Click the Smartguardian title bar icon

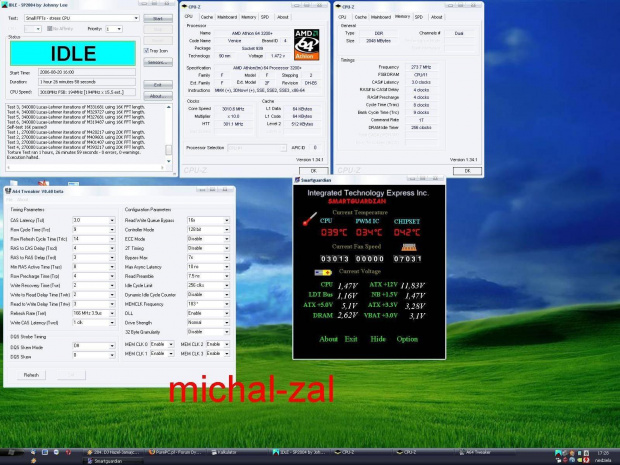tap(297, 180)
